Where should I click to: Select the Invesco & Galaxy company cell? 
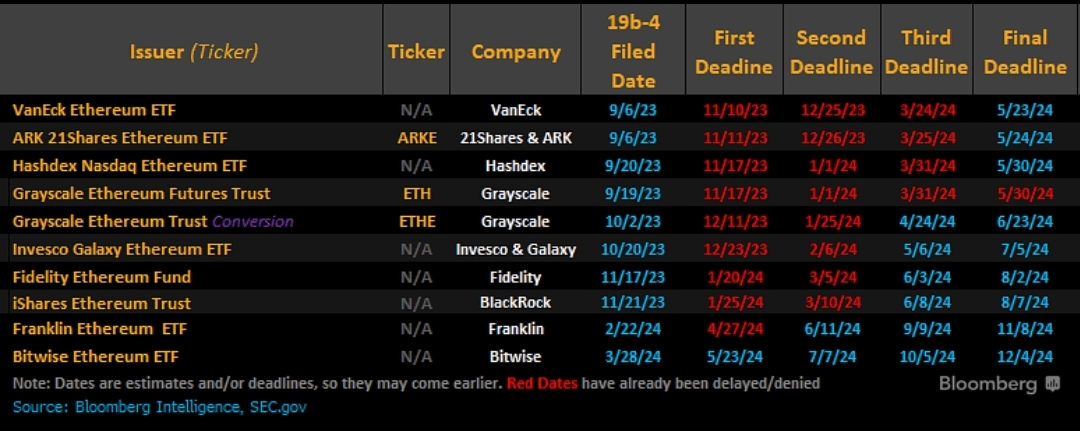click(x=515, y=249)
